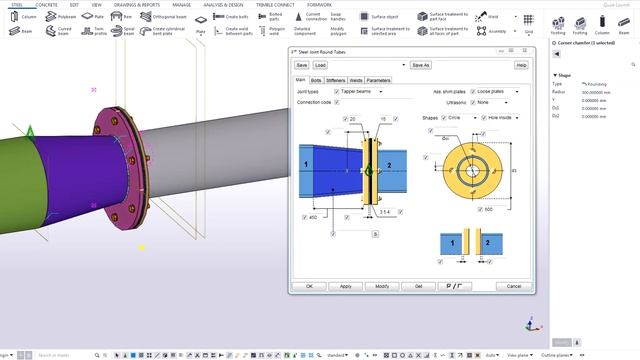This screenshot has width=640, height=360.
Task: Click the Apply button
Action: pos(346,287)
